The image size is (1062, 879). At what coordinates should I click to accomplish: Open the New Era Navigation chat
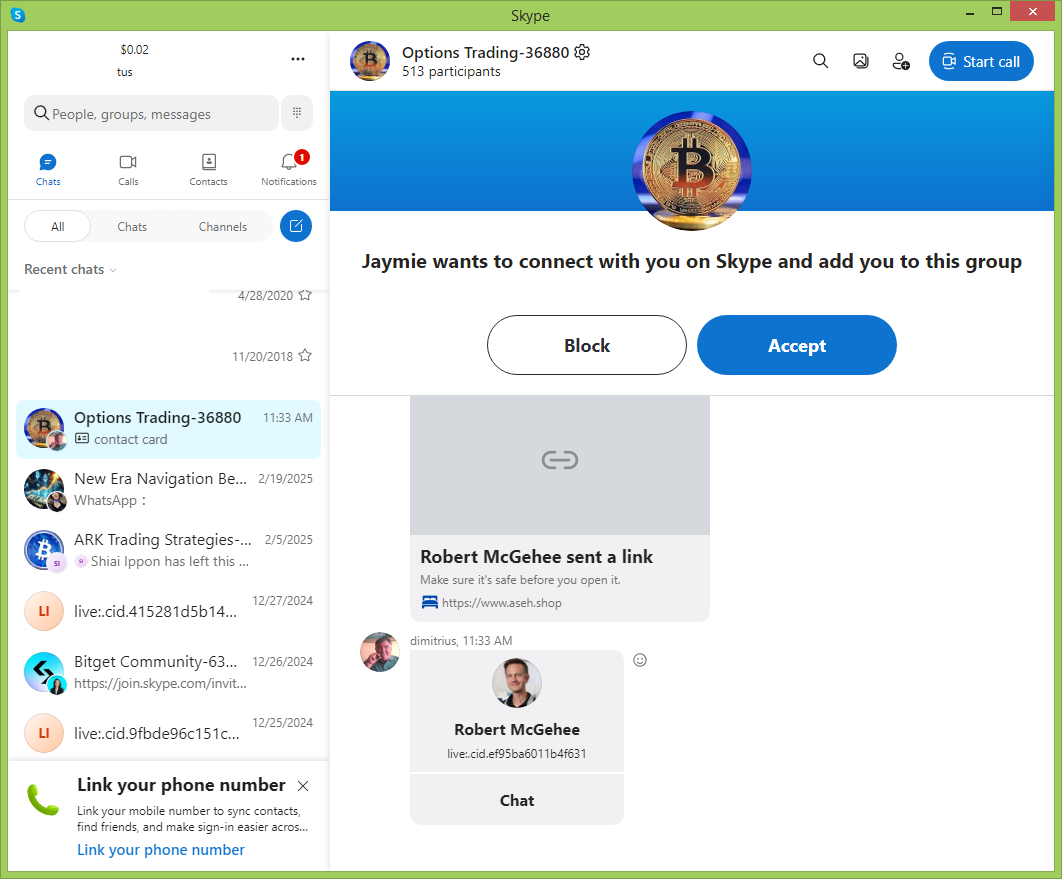coord(168,490)
